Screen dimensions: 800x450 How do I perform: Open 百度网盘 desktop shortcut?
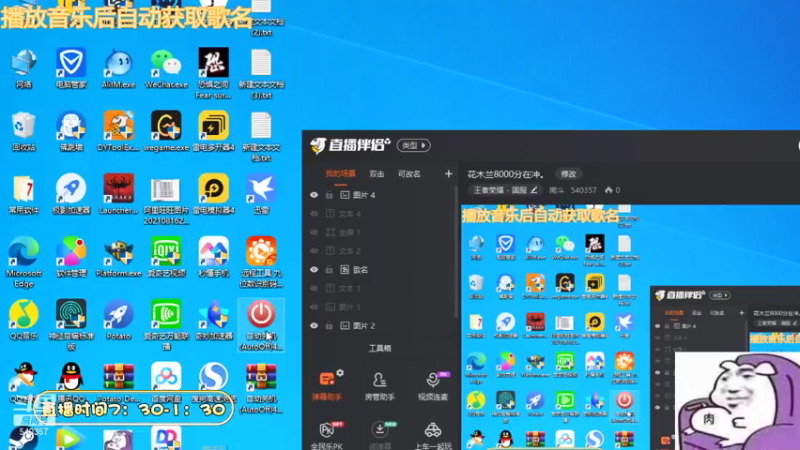[x=166, y=382]
